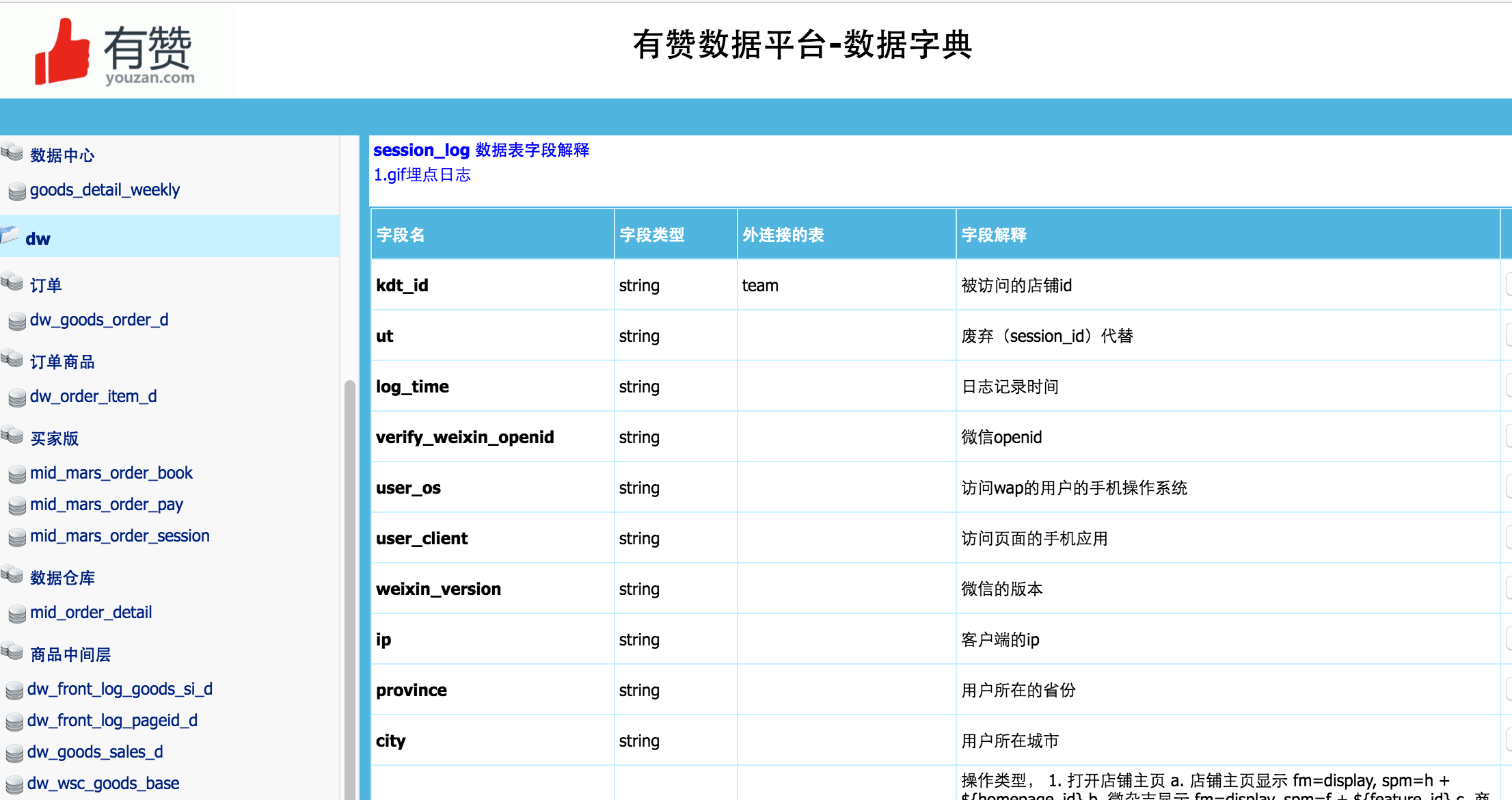Open dw_wsc_goods_base in the sidebar

coord(103,784)
